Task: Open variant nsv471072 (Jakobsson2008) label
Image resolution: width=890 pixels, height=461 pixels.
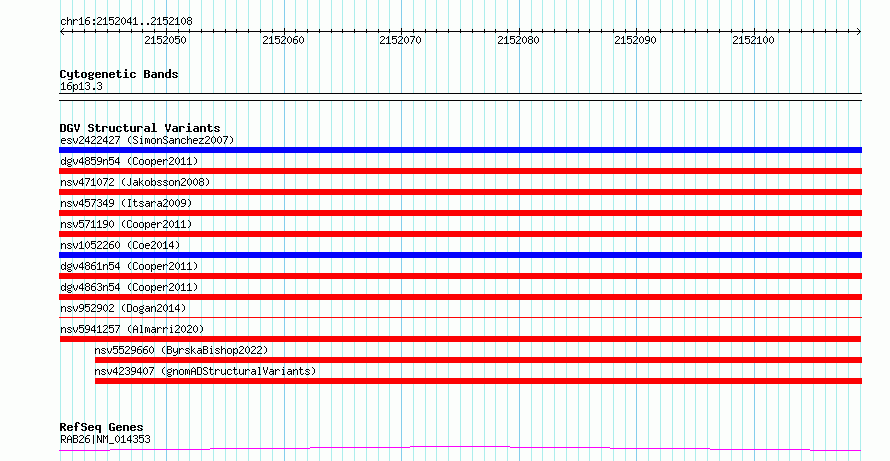Action: pos(135,182)
